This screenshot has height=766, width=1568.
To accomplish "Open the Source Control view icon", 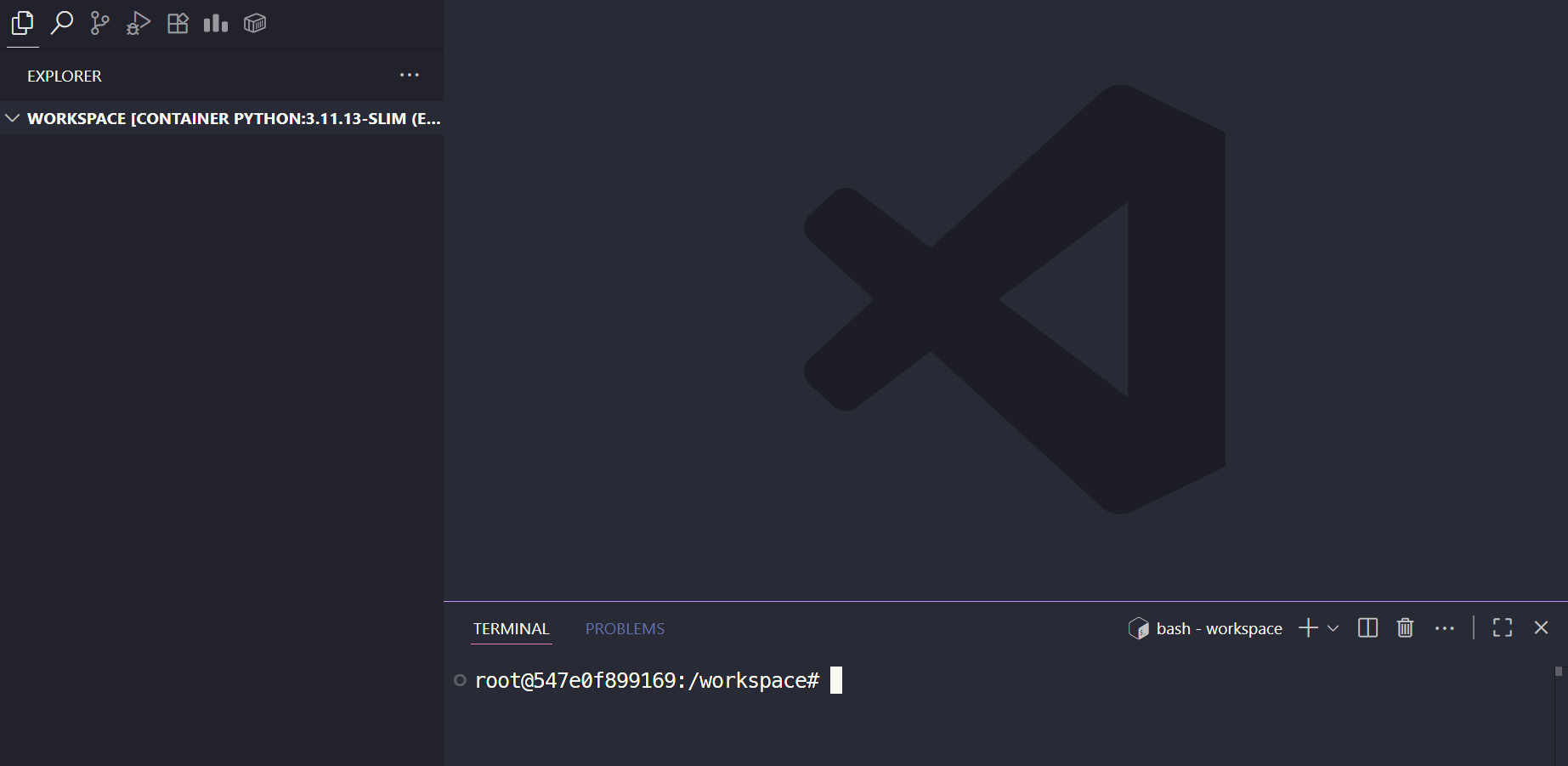I will pos(100,23).
